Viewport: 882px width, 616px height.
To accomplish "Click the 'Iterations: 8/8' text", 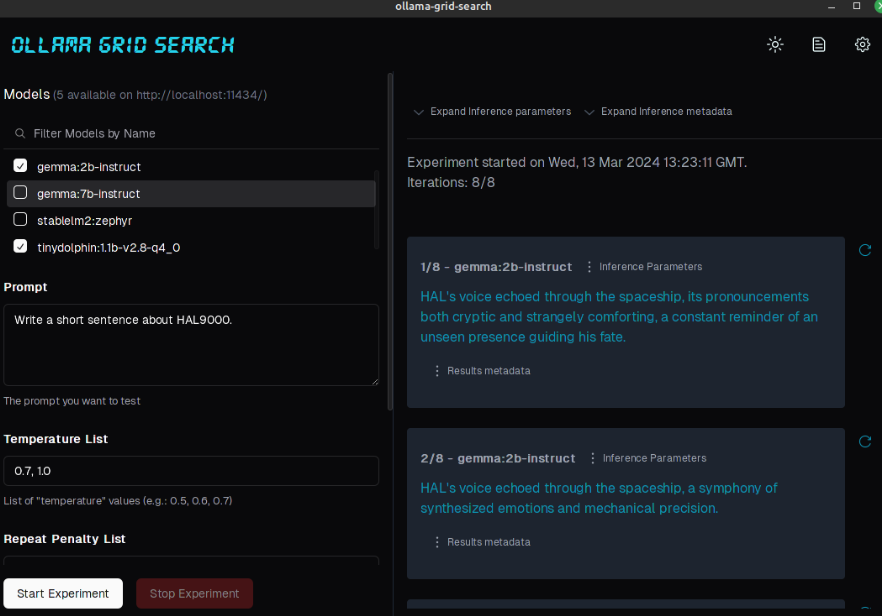I will [451, 182].
